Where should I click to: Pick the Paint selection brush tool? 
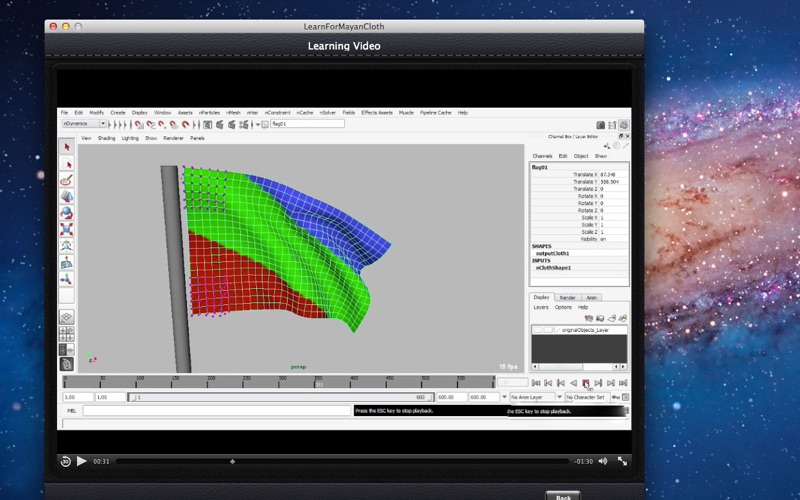(x=66, y=180)
